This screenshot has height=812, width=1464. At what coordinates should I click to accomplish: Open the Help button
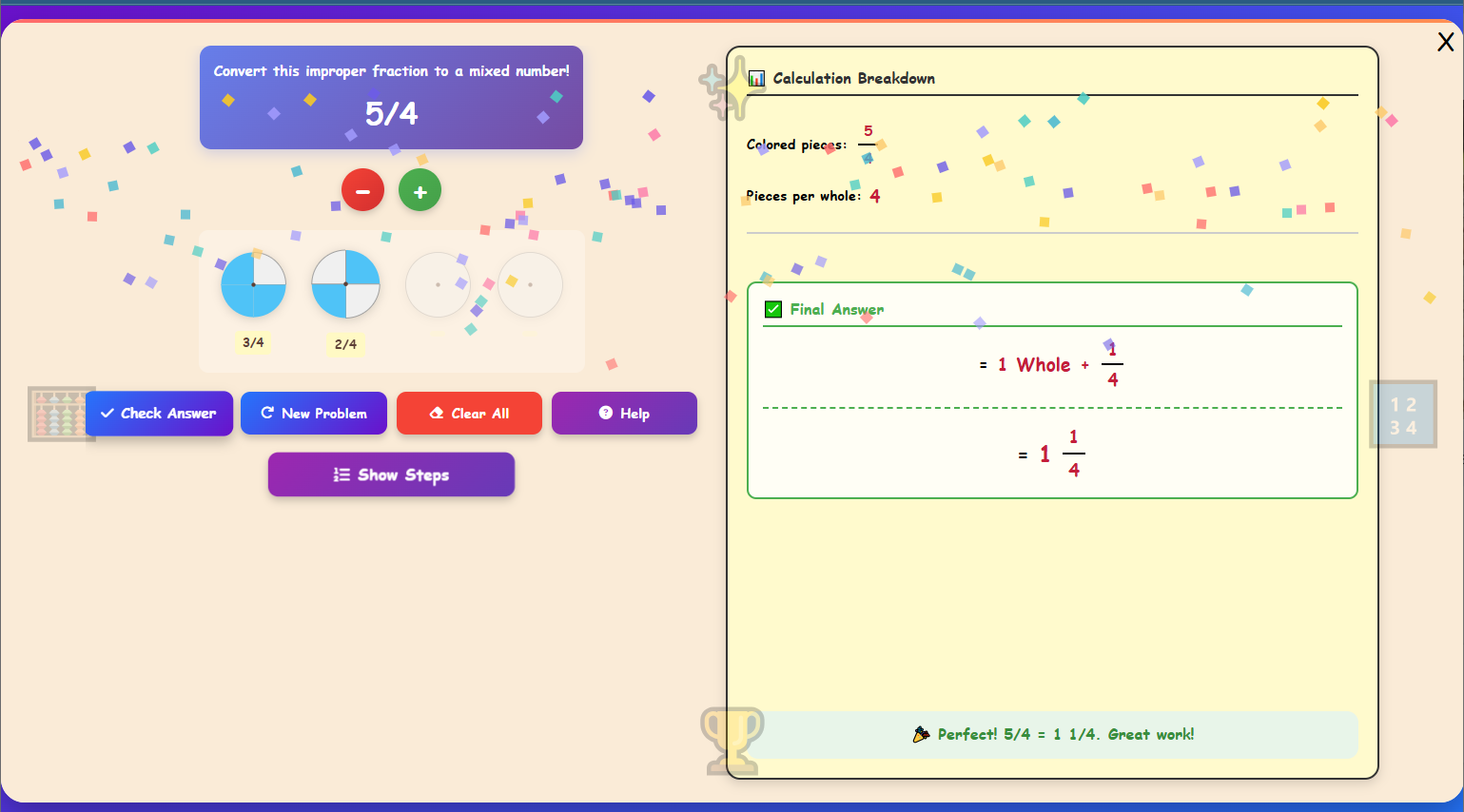624,414
